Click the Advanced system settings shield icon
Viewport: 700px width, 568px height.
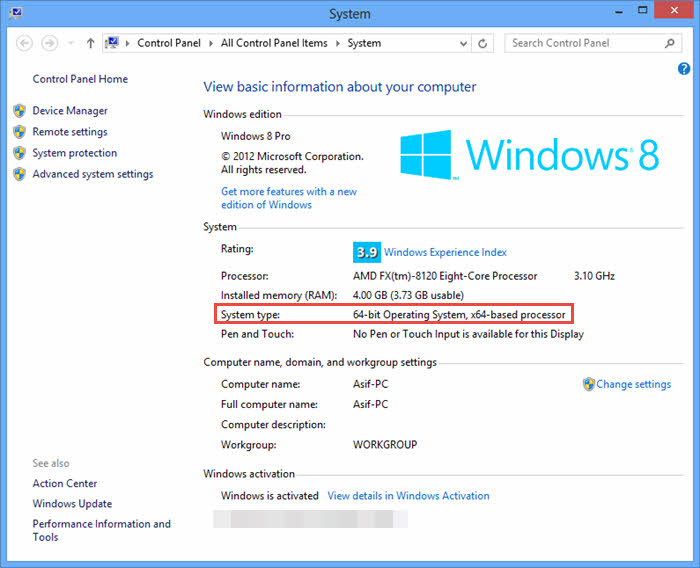point(19,174)
